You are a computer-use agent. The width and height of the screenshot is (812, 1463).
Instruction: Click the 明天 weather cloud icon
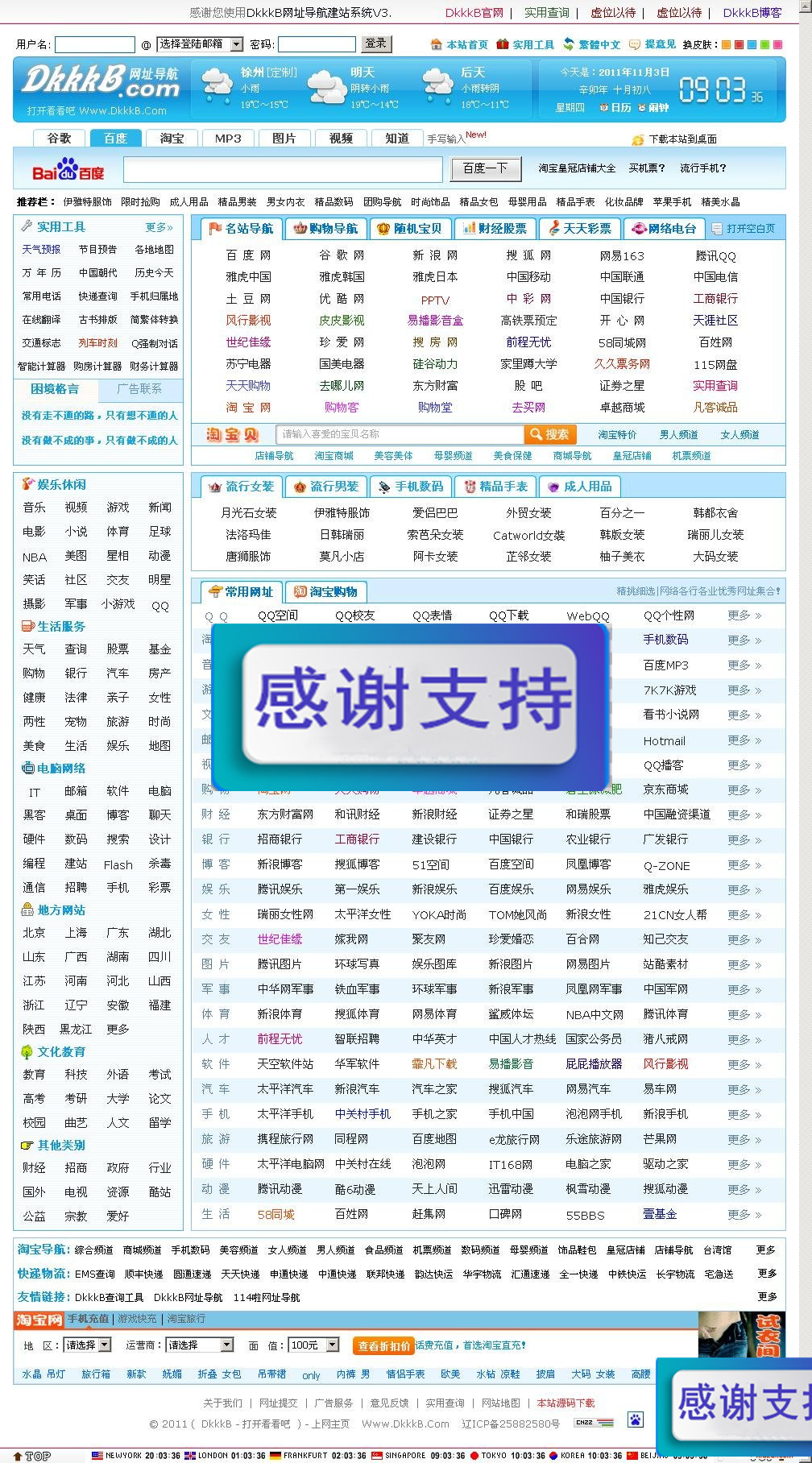[x=327, y=85]
